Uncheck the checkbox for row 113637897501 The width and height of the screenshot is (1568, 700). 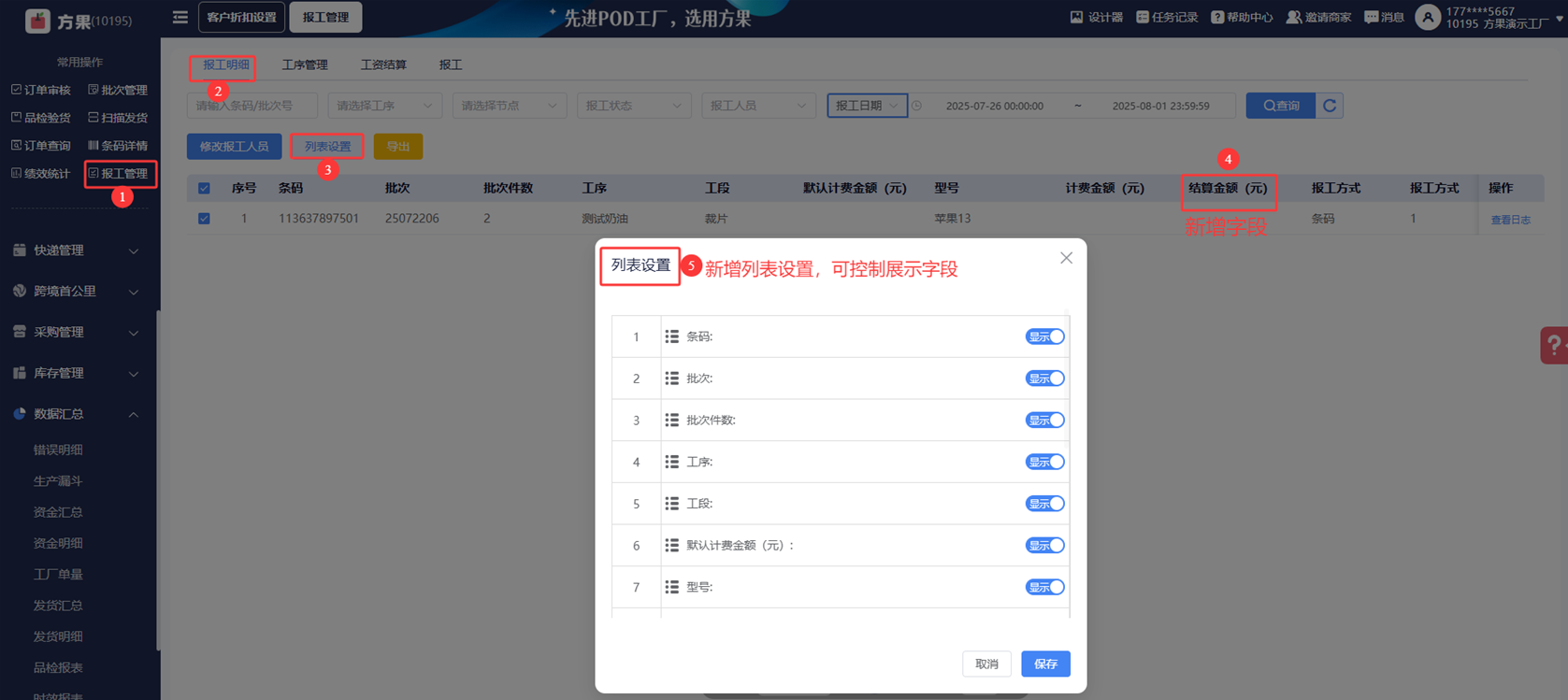coord(204,219)
